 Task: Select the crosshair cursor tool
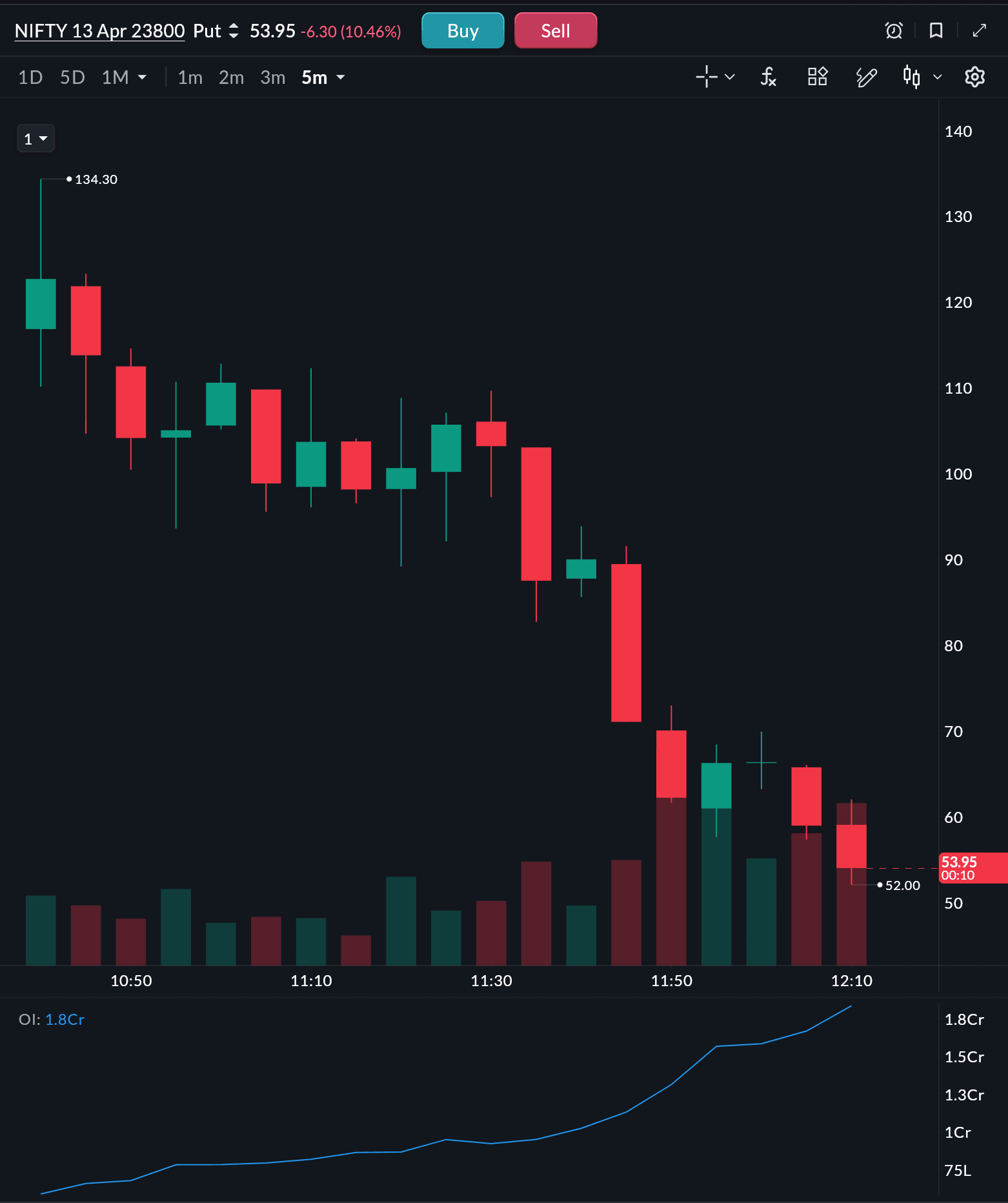click(x=707, y=77)
